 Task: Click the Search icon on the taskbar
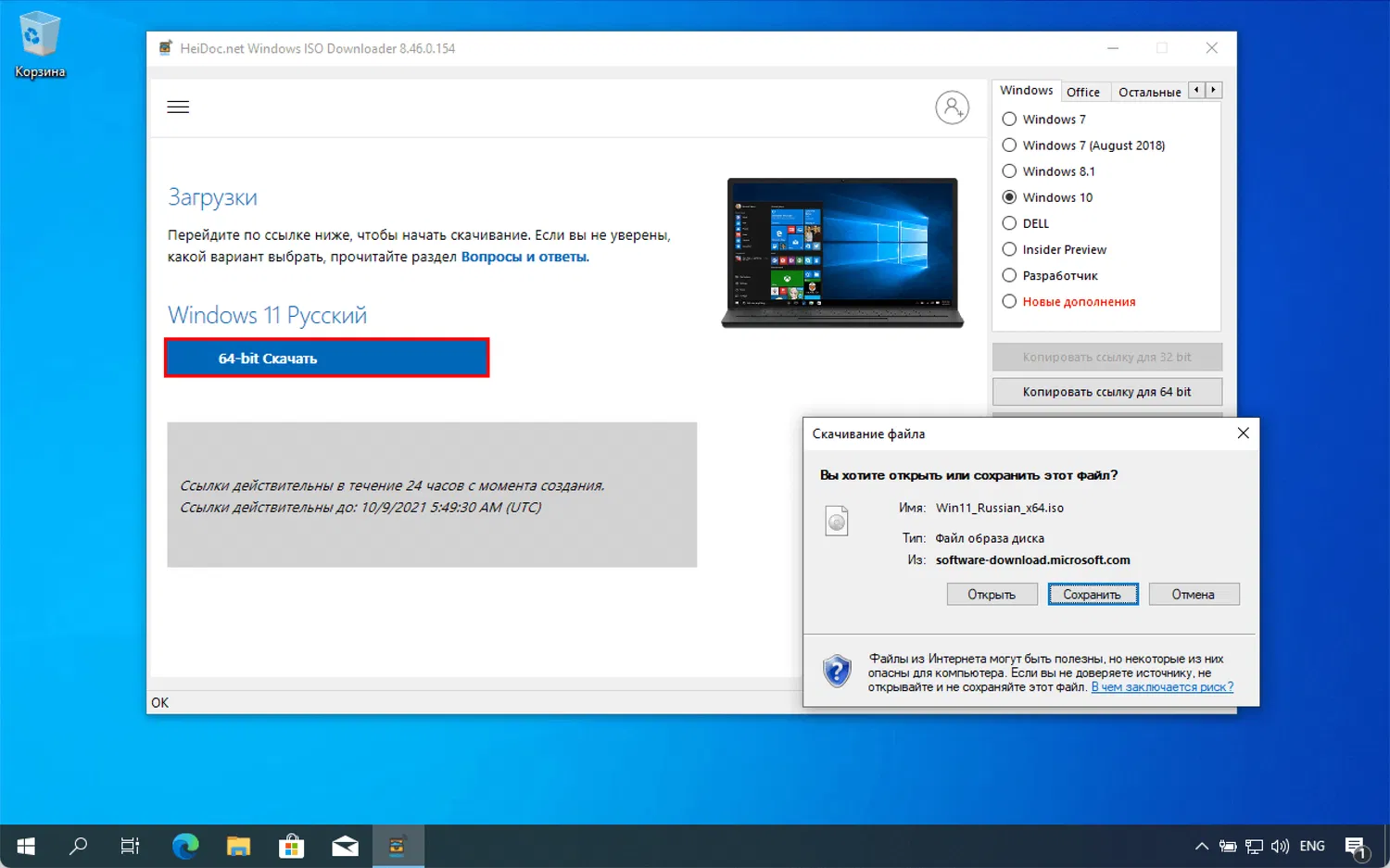pyautogui.click(x=78, y=846)
